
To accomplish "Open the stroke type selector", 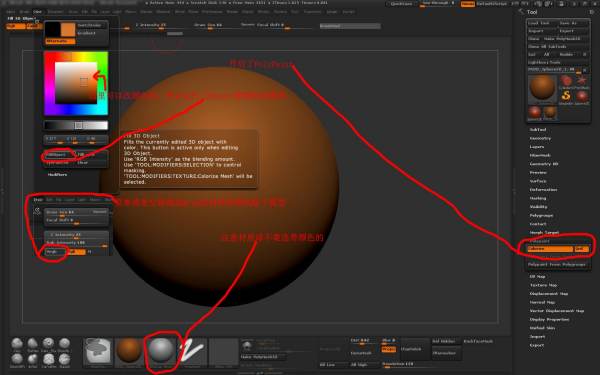I will tap(192, 352).
